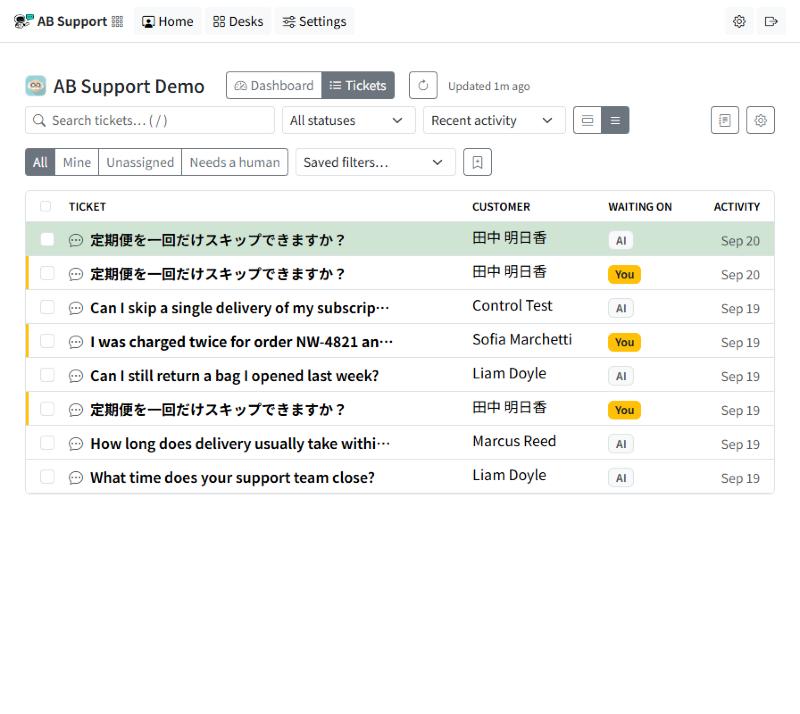Switch to comfortable row density view

(587, 120)
